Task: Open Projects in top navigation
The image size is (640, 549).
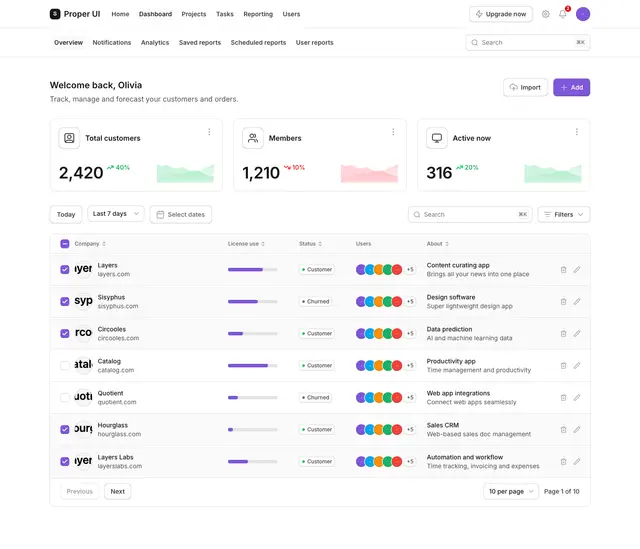Action: pyautogui.click(x=193, y=14)
